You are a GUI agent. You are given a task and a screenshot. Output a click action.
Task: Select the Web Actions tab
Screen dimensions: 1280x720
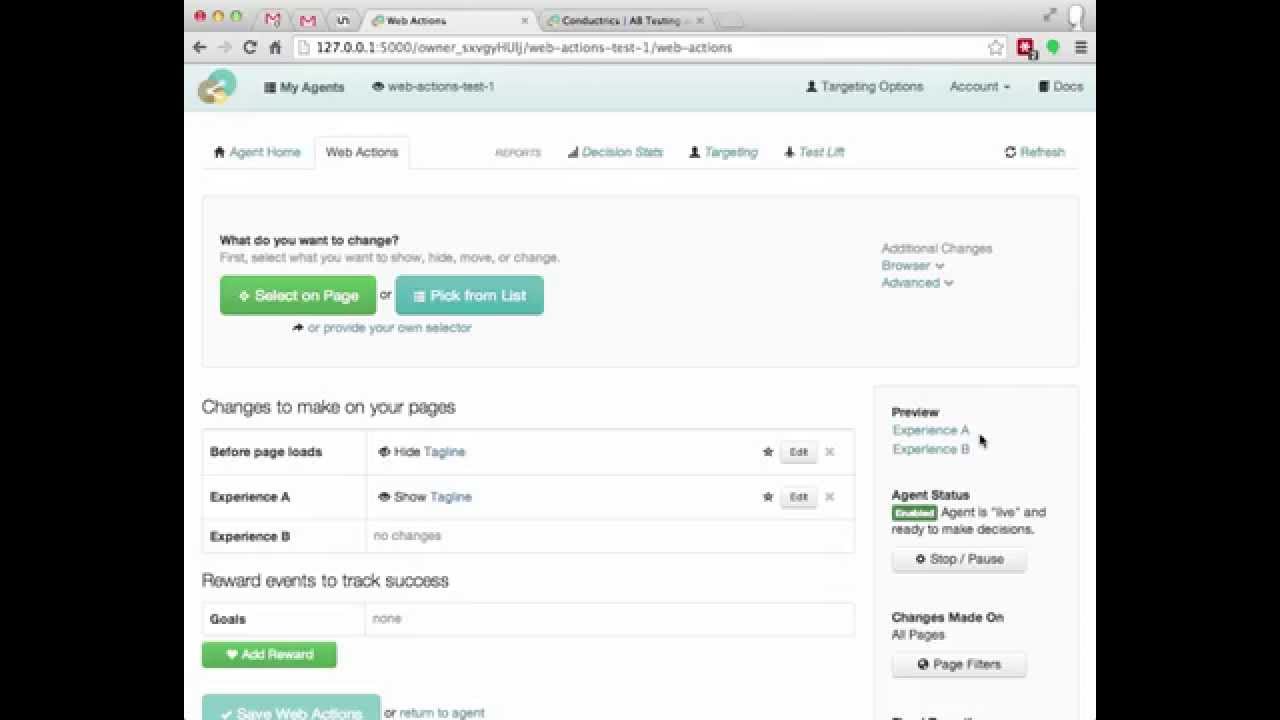click(362, 152)
